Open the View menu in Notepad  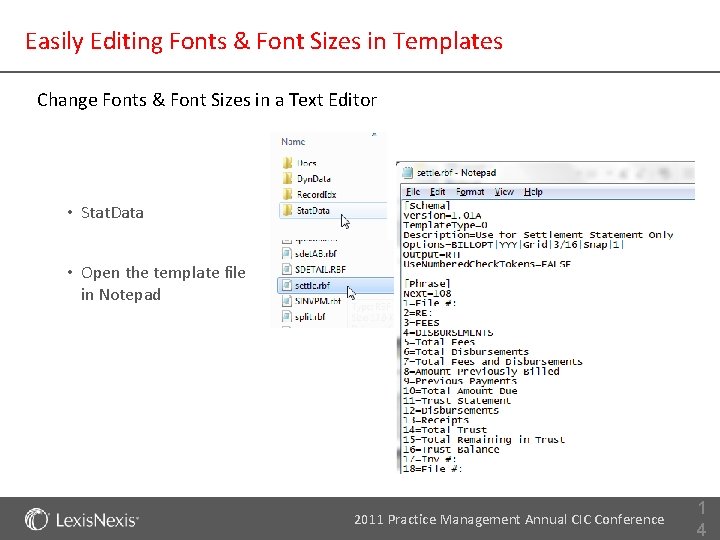504,191
